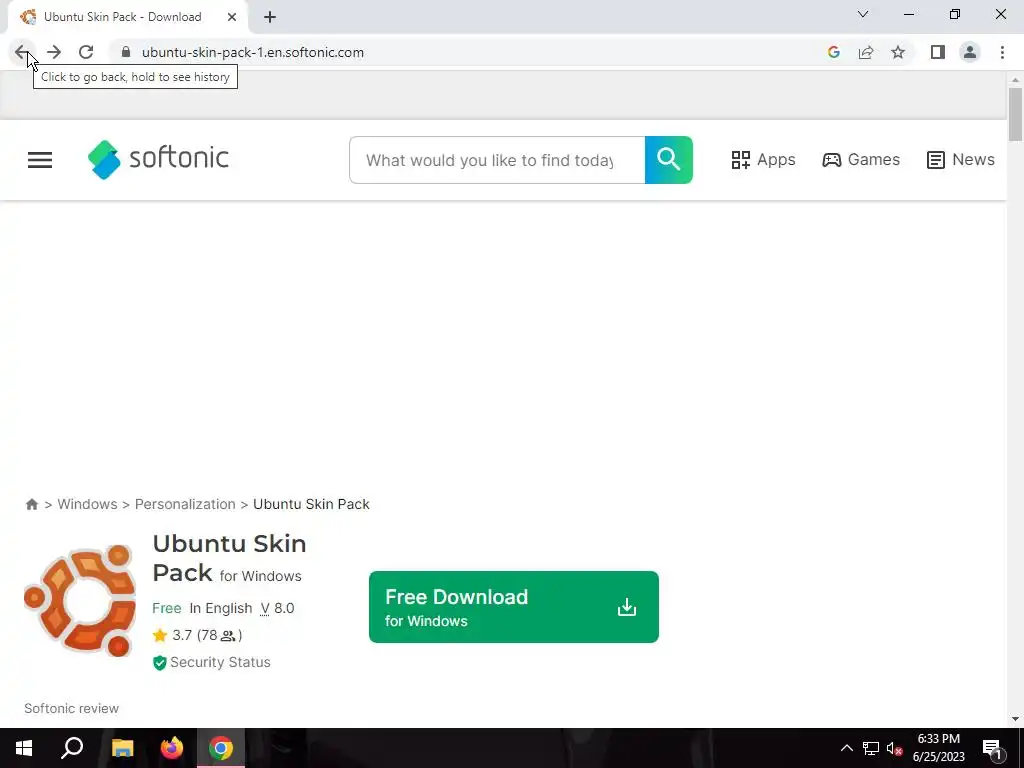Click the muted volume tray icon

[x=895, y=748]
